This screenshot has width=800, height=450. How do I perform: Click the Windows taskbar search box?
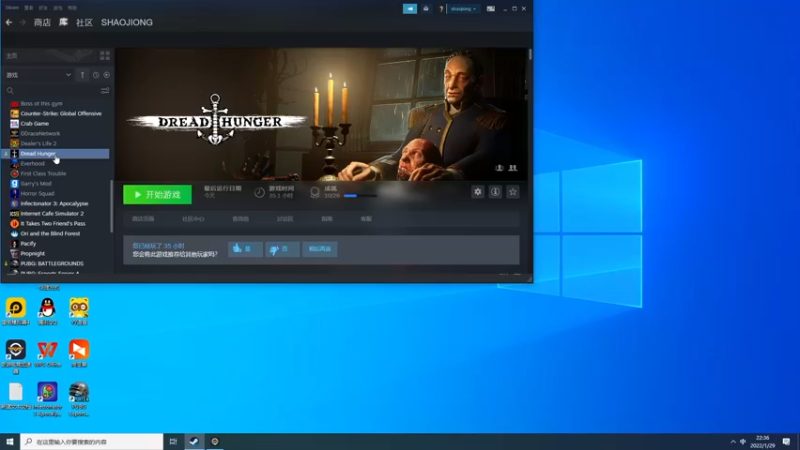click(92, 441)
